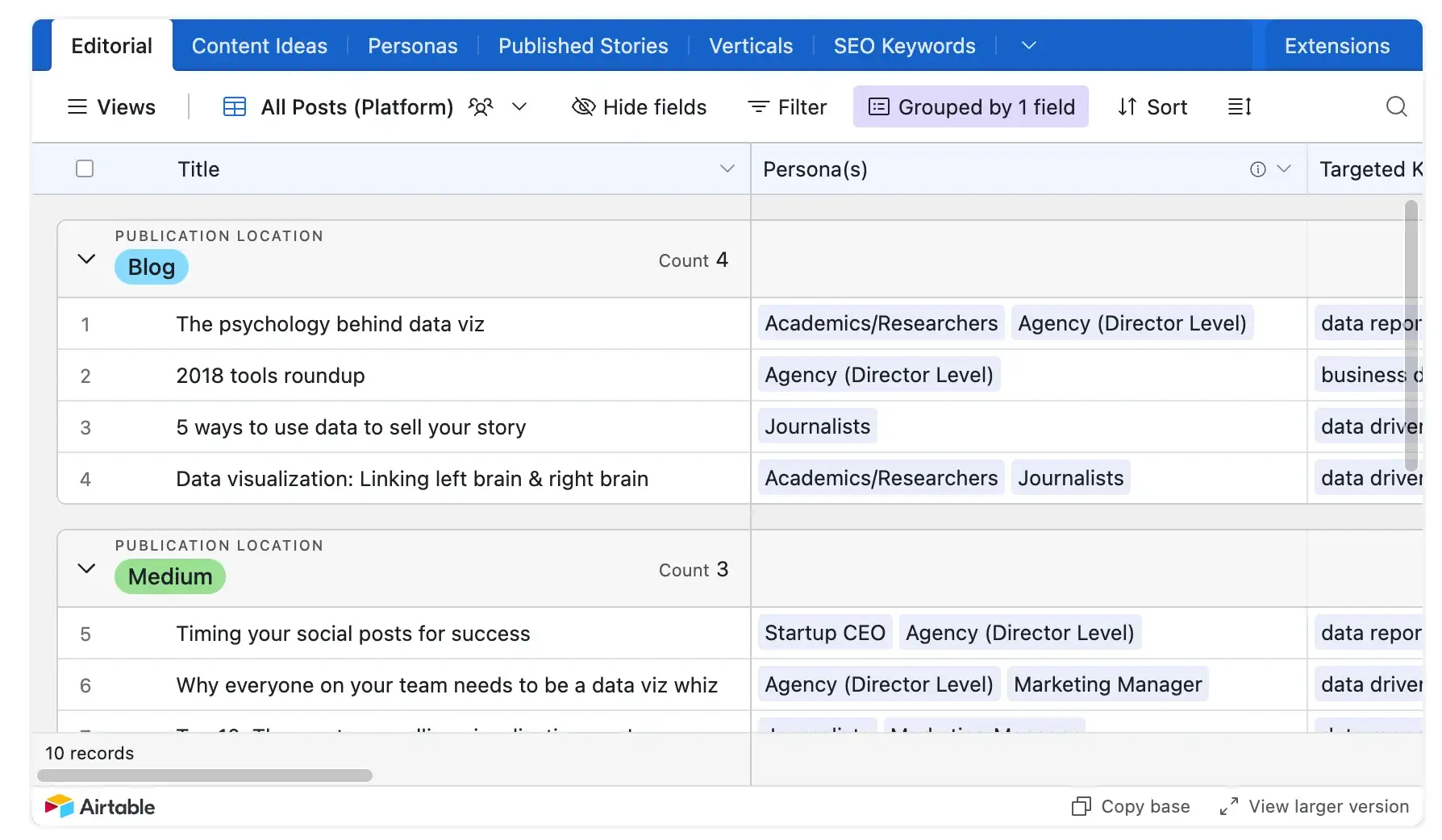Switch to the Editorial tab
Image resolution: width=1442 pixels, height=840 pixels.
pyautogui.click(x=111, y=46)
